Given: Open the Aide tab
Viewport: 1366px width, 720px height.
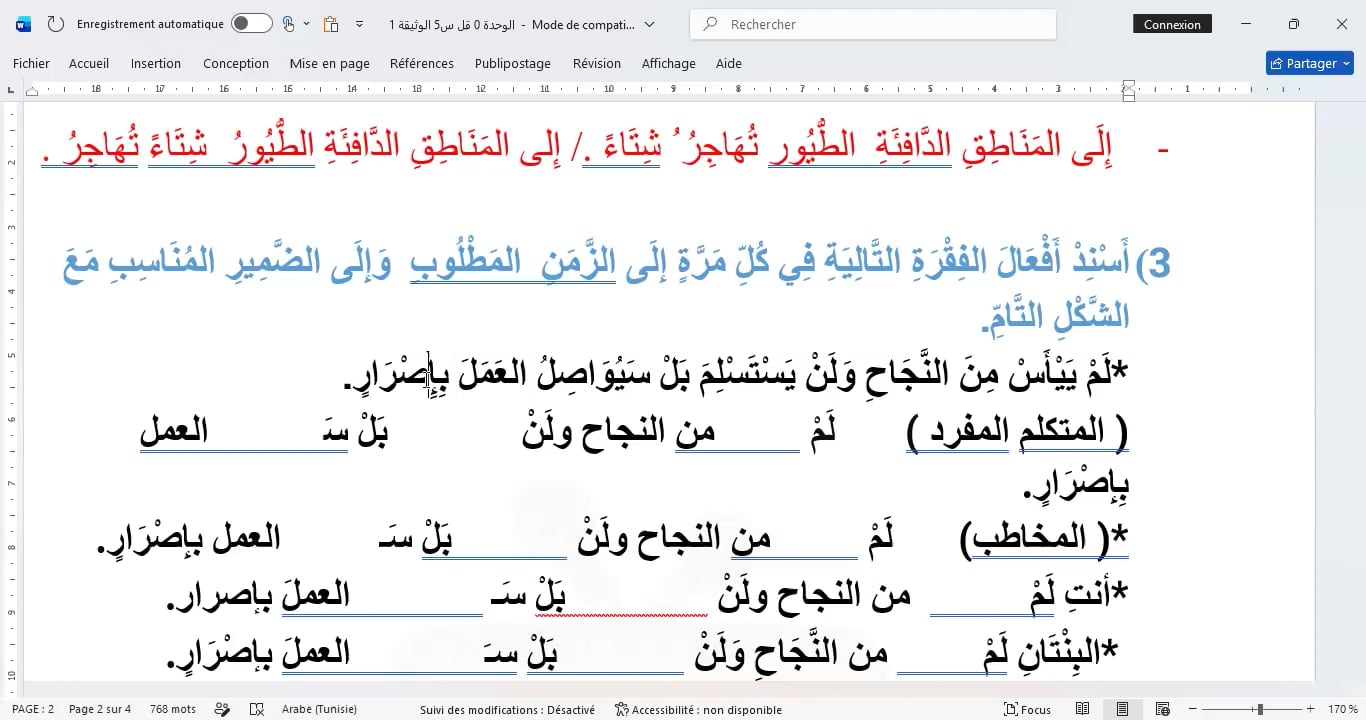Looking at the screenshot, I should pos(729,63).
